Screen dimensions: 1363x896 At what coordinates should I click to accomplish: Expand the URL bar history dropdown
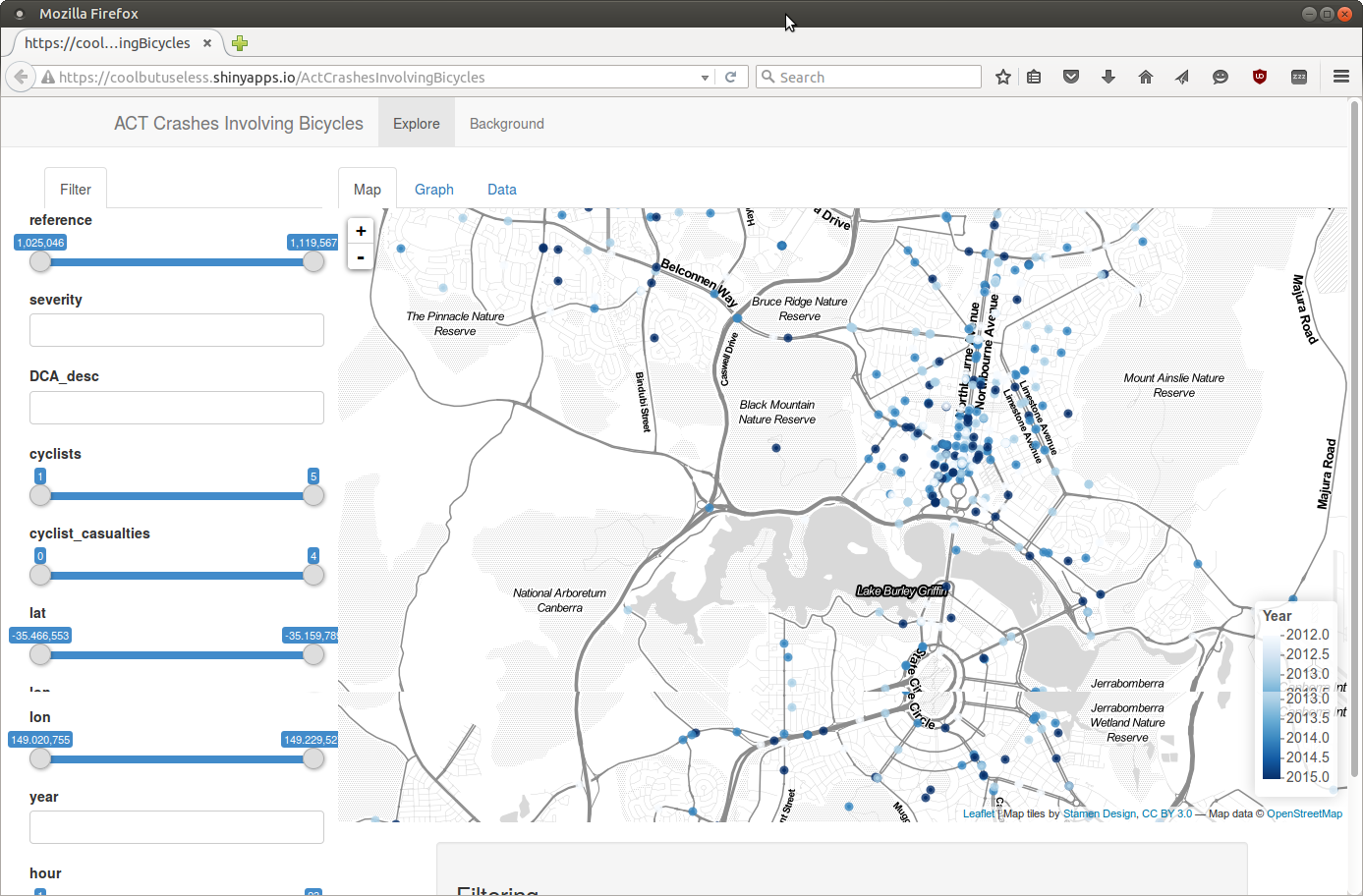705,78
